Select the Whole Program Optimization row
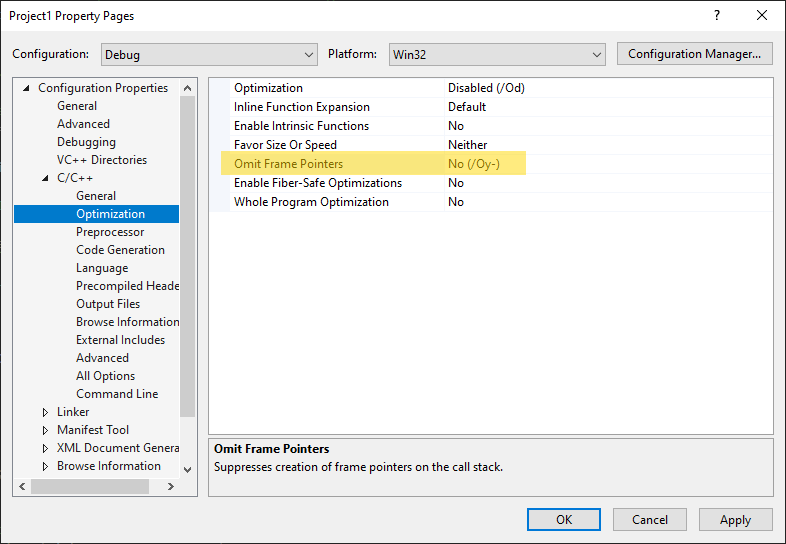Image resolution: width=786 pixels, height=544 pixels. [x=311, y=202]
